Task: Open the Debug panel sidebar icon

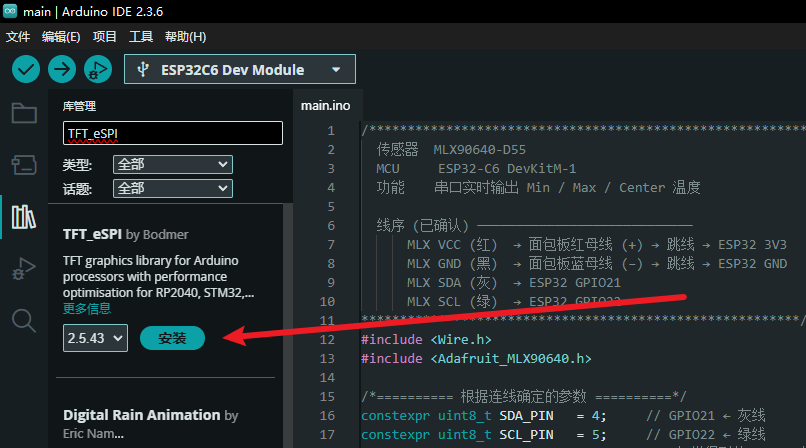Action: click(24, 268)
